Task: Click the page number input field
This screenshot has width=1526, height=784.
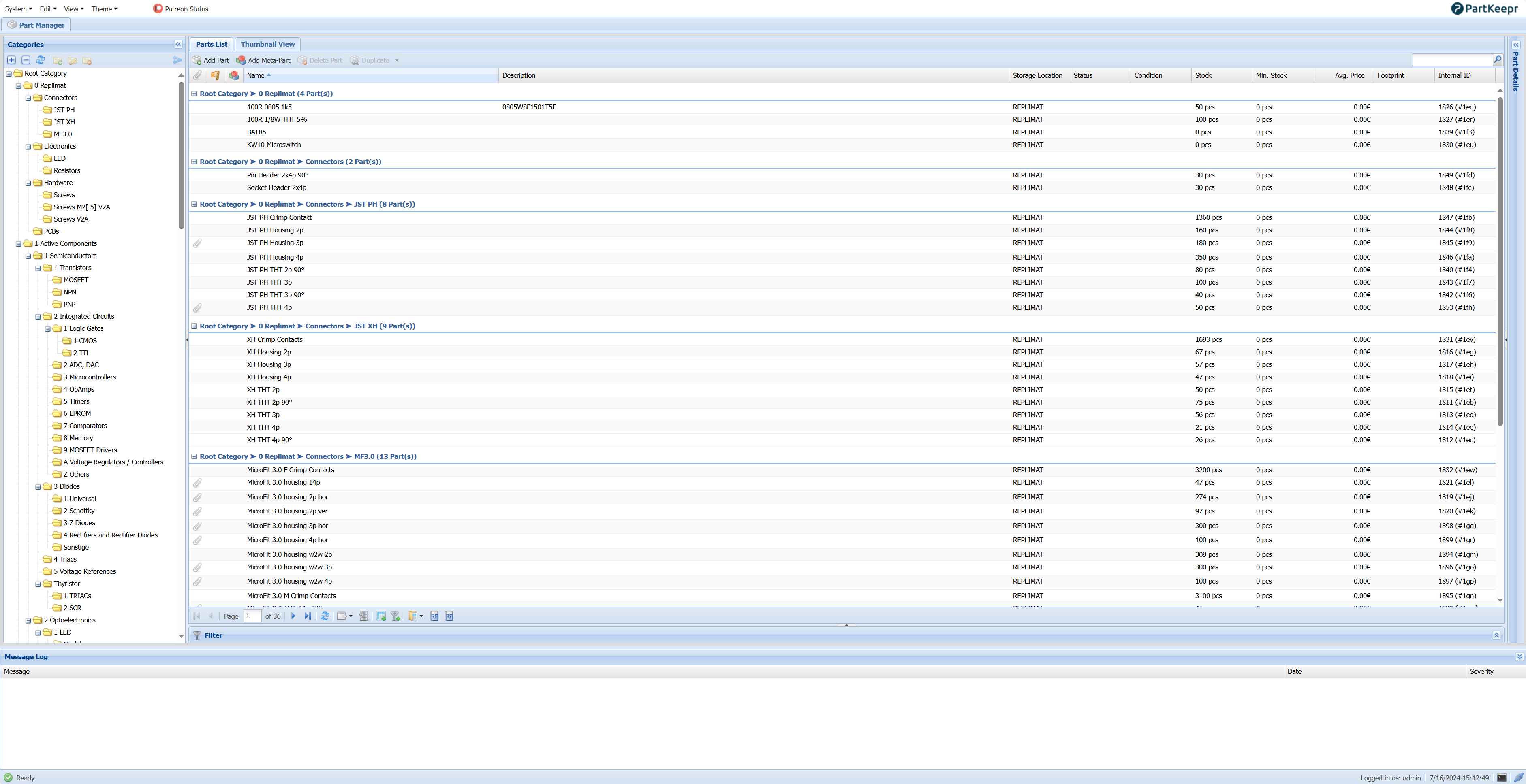Action: click(252, 616)
